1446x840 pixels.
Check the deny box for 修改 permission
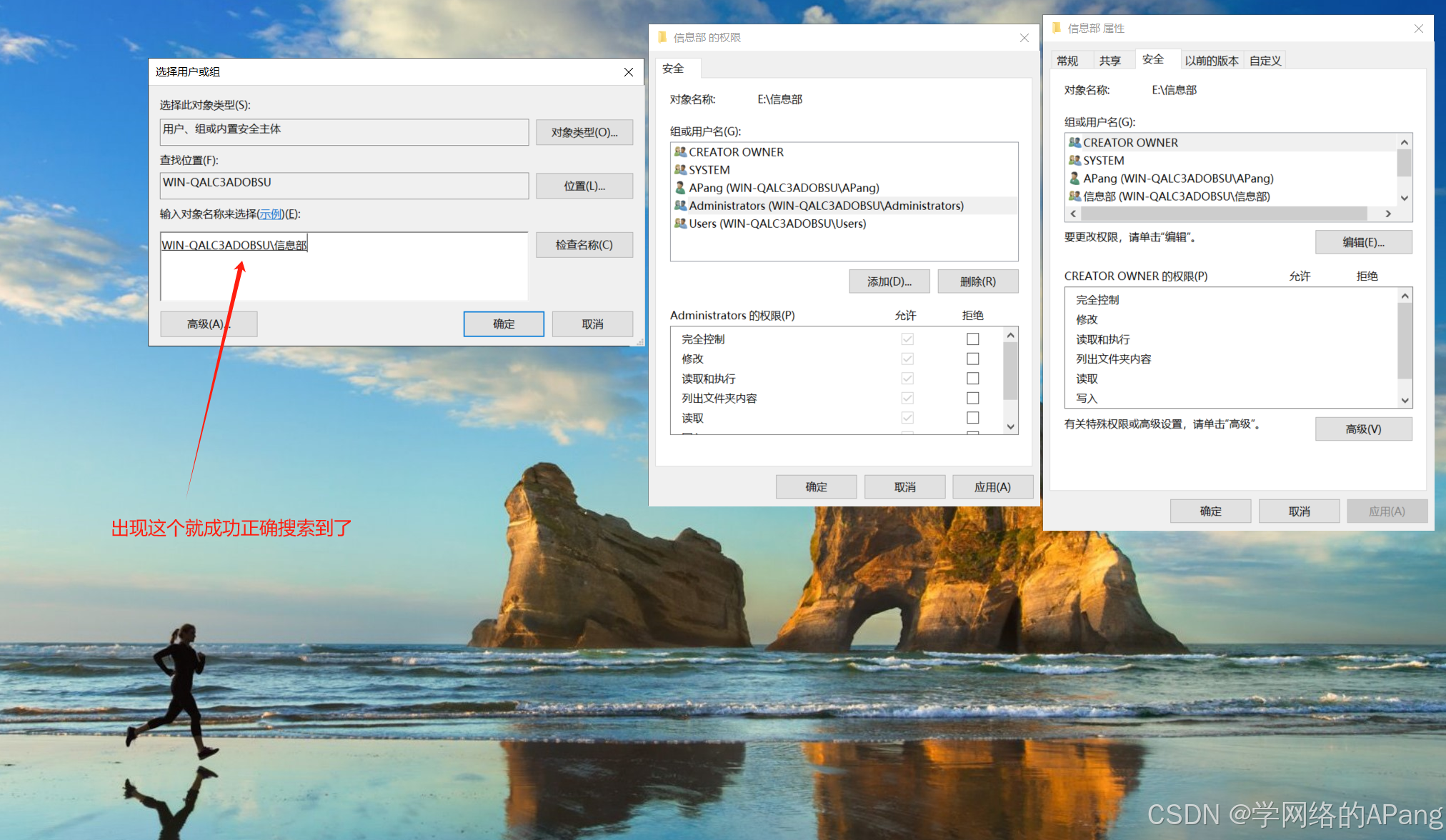[x=972, y=359]
